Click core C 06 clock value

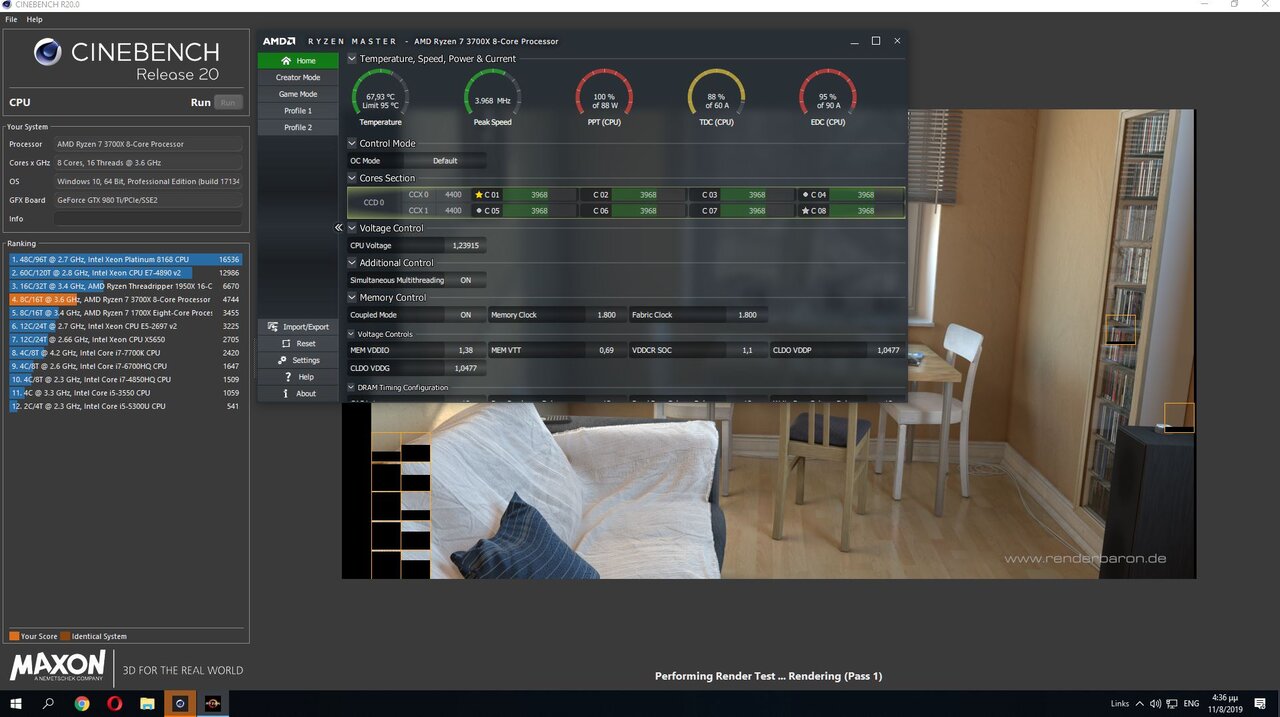click(x=648, y=211)
